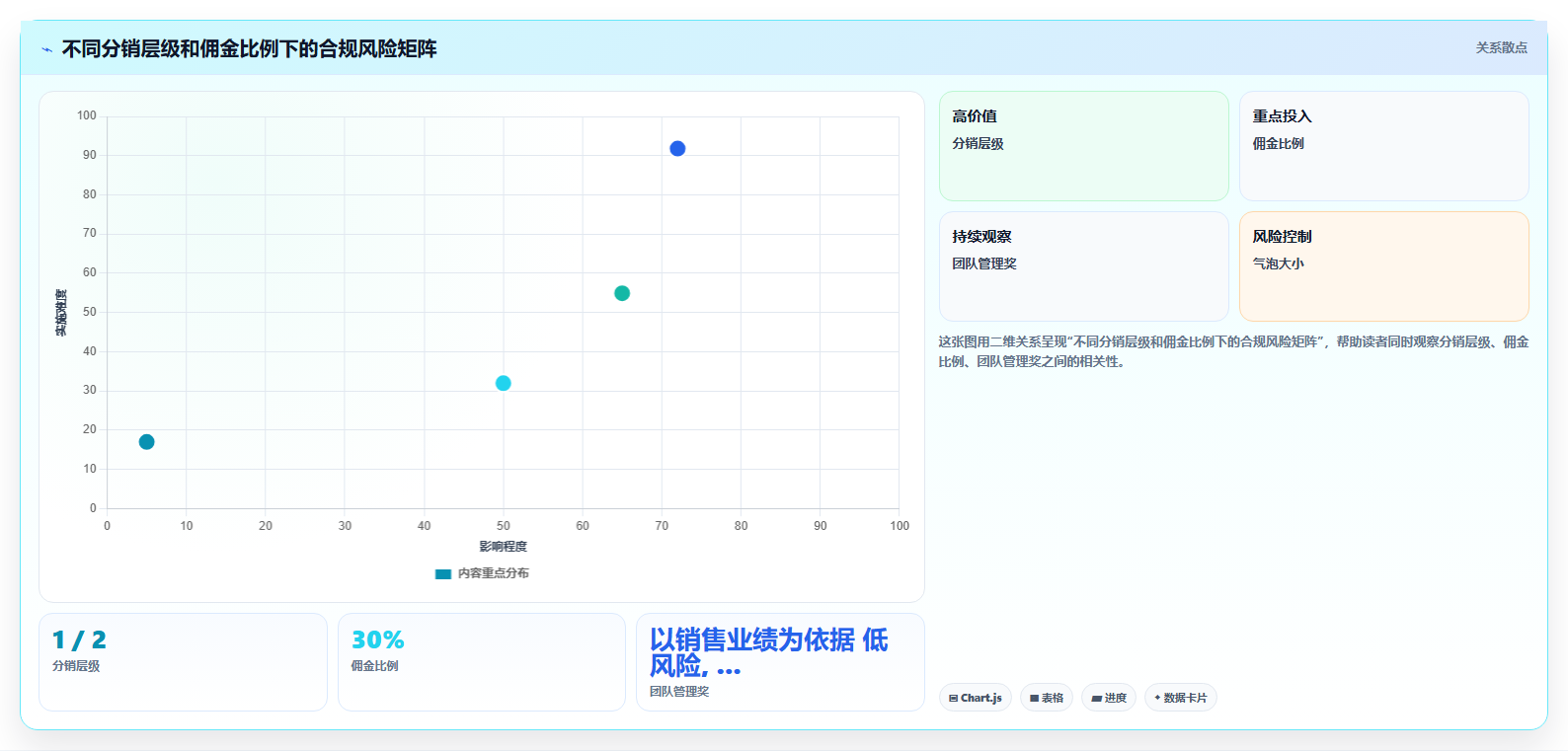Click the Chart.js tag
Screen dimensions: 1568x751
point(976,698)
